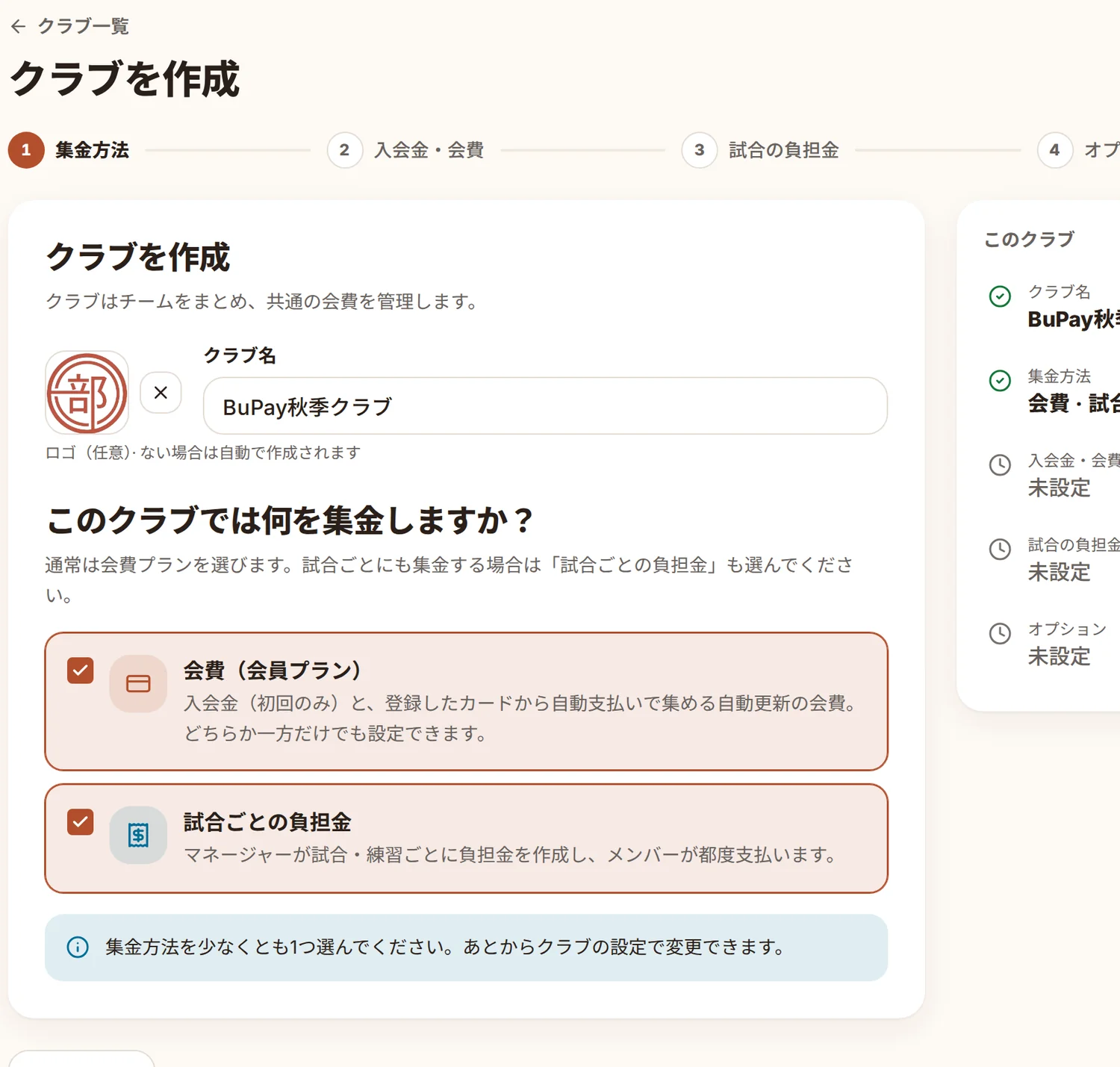Go to step 2 入会金・会費

[405, 150]
